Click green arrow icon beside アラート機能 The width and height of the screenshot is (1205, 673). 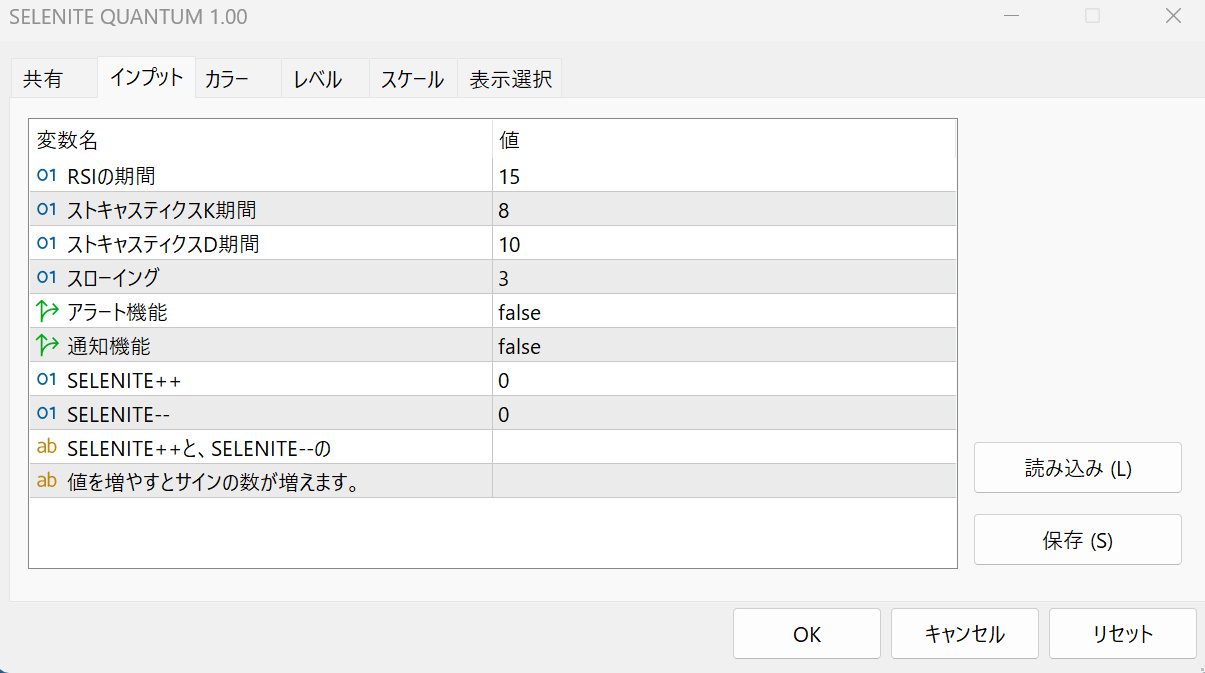[46, 312]
